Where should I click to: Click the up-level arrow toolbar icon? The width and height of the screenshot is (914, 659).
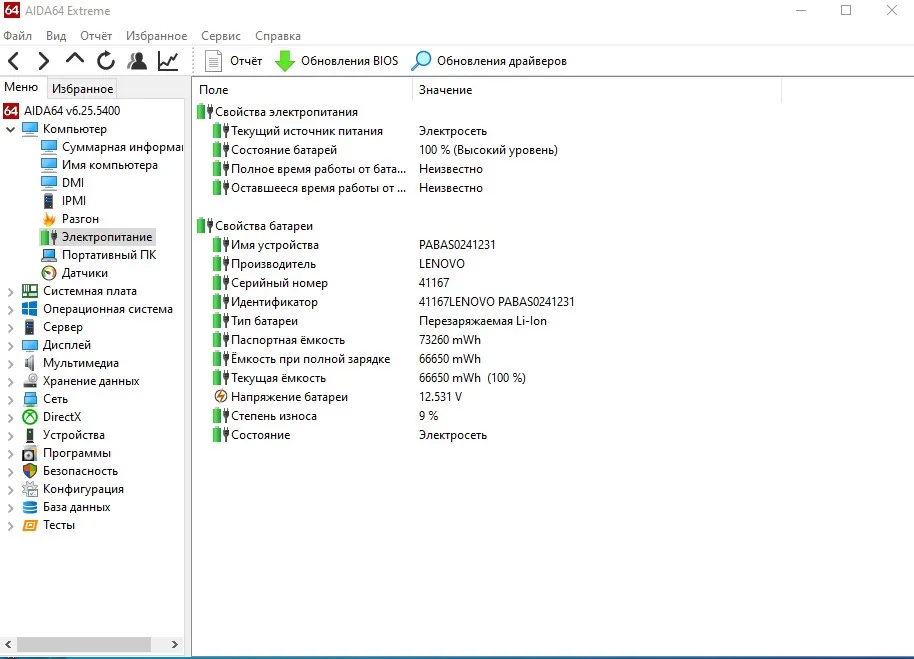point(75,59)
